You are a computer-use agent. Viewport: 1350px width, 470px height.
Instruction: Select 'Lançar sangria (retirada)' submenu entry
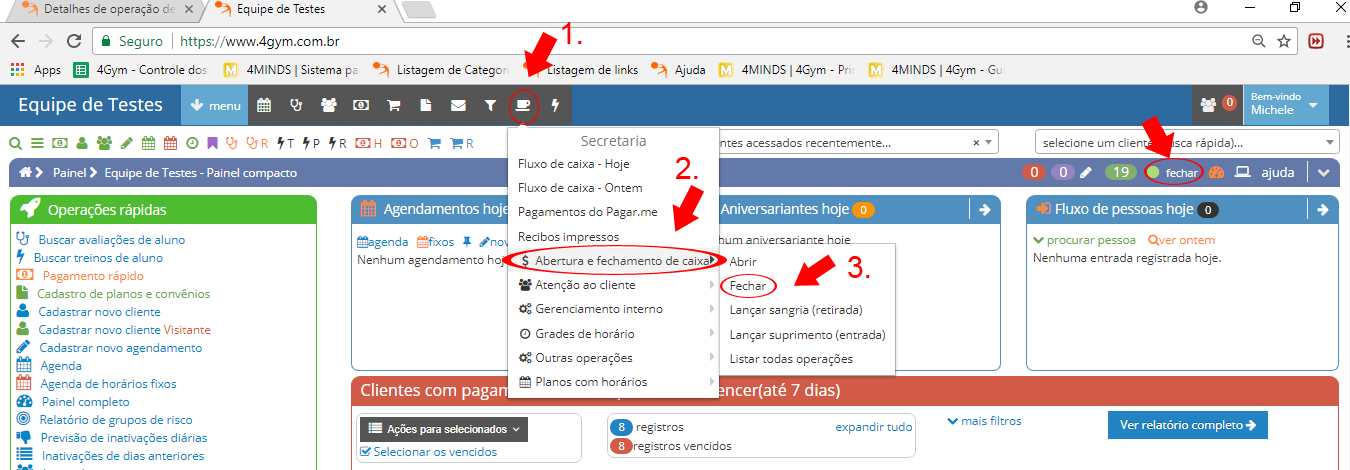click(x=795, y=309)
